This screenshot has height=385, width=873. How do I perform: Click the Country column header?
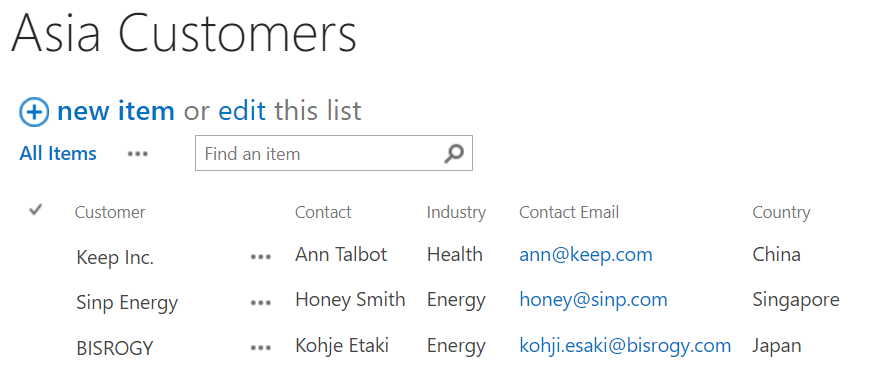pyautogui.click(x=781, y=212)
